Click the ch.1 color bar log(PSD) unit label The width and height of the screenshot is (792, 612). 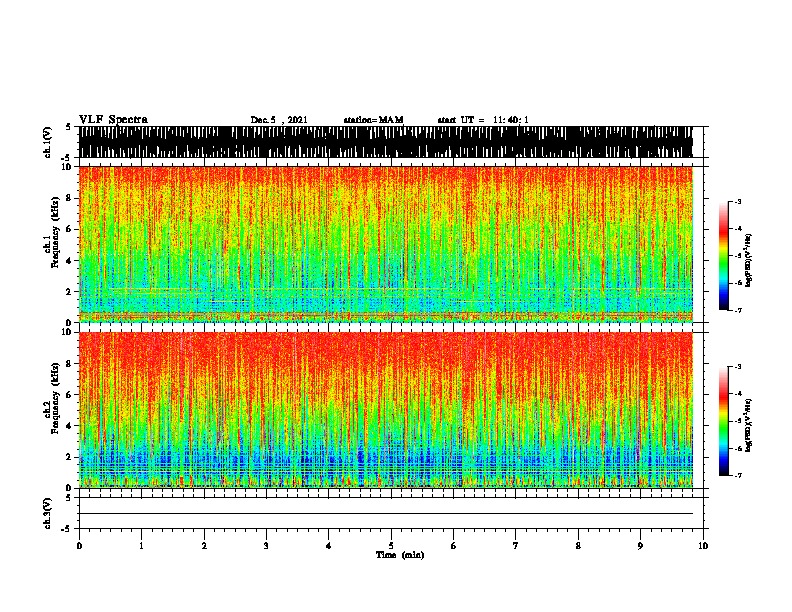pos(749,260)
